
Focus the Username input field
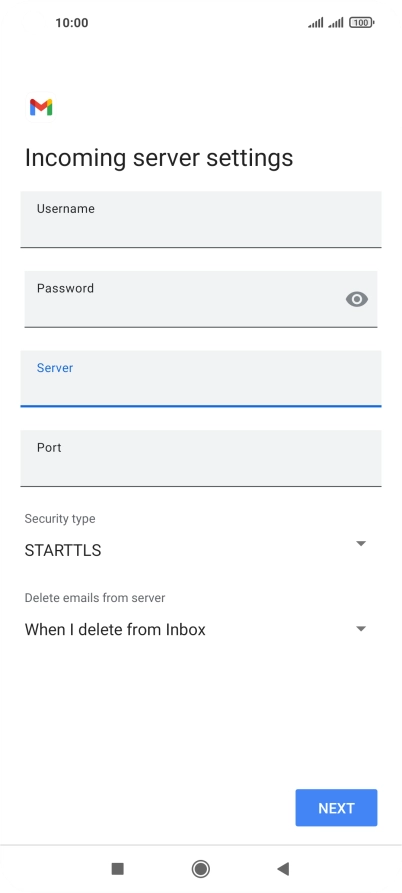pyautogui.click(x=200, y=219)
